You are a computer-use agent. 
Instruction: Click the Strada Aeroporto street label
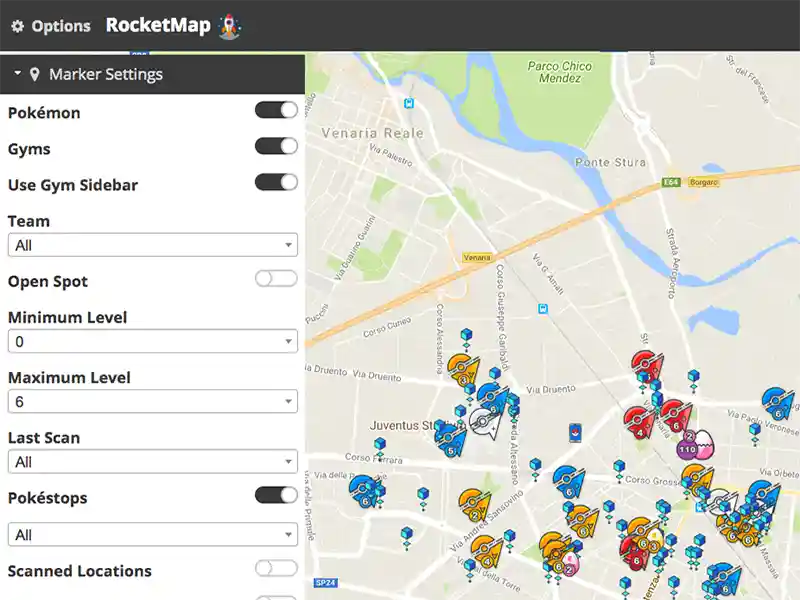[673, 264]
